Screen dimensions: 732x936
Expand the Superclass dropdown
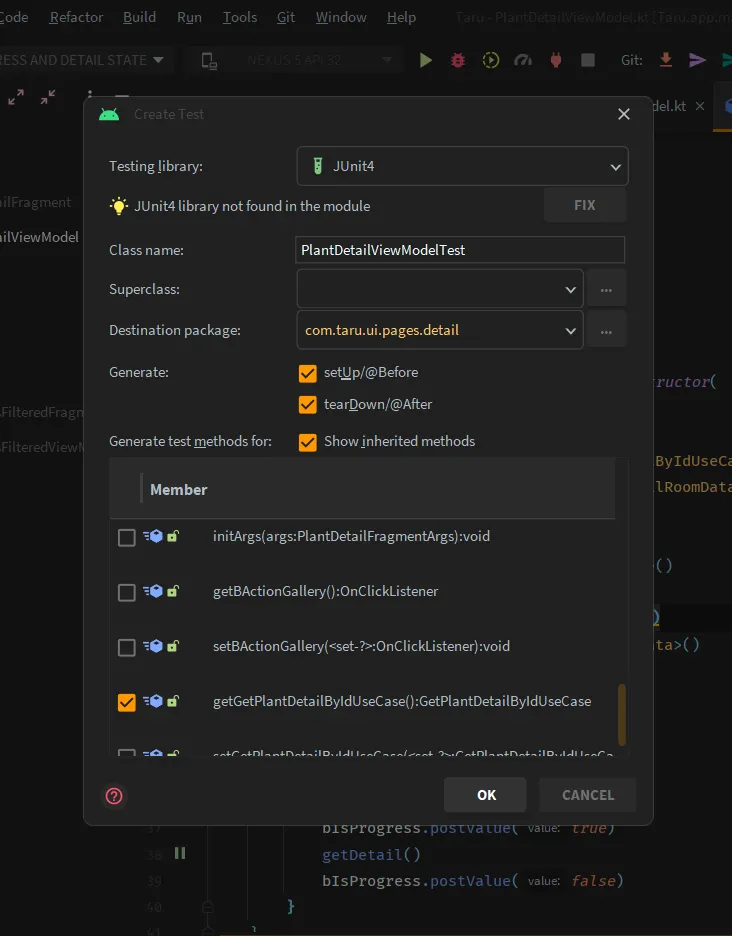point(570,290)
